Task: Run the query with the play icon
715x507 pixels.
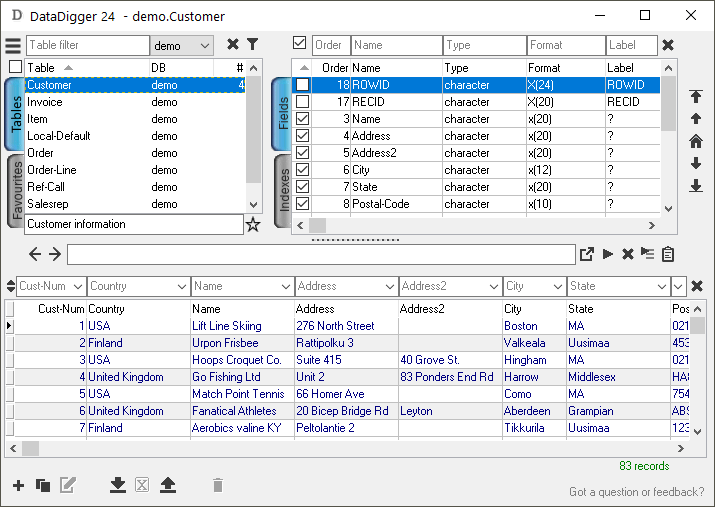Action: pyautogui.click(x=607, y=254)
